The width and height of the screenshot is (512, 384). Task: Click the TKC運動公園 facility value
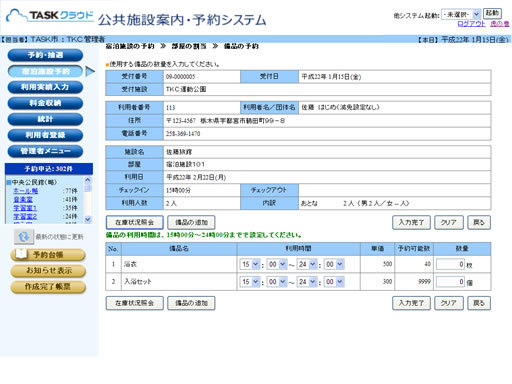pos(186,89)
